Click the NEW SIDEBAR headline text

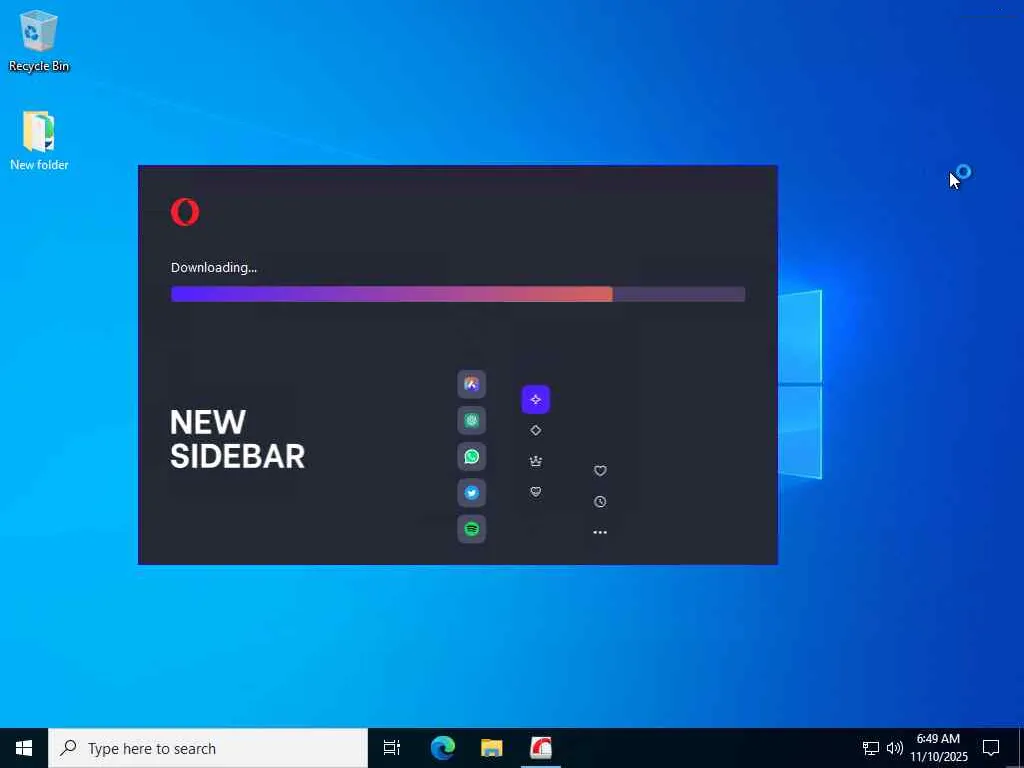pos(237,440)
